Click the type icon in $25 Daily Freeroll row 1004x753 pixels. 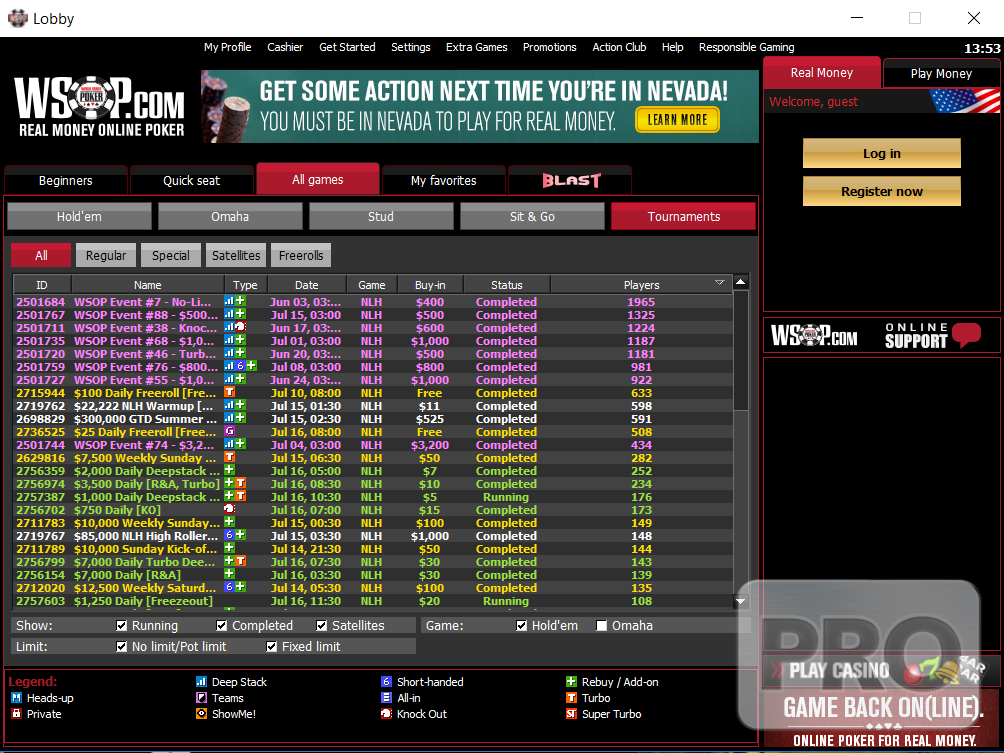click(229, 431)
